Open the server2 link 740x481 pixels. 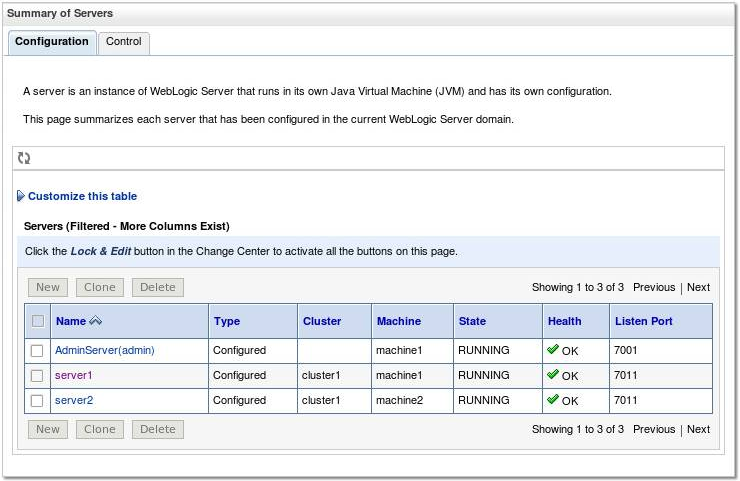pyautogui.click(x=74, y=400)
